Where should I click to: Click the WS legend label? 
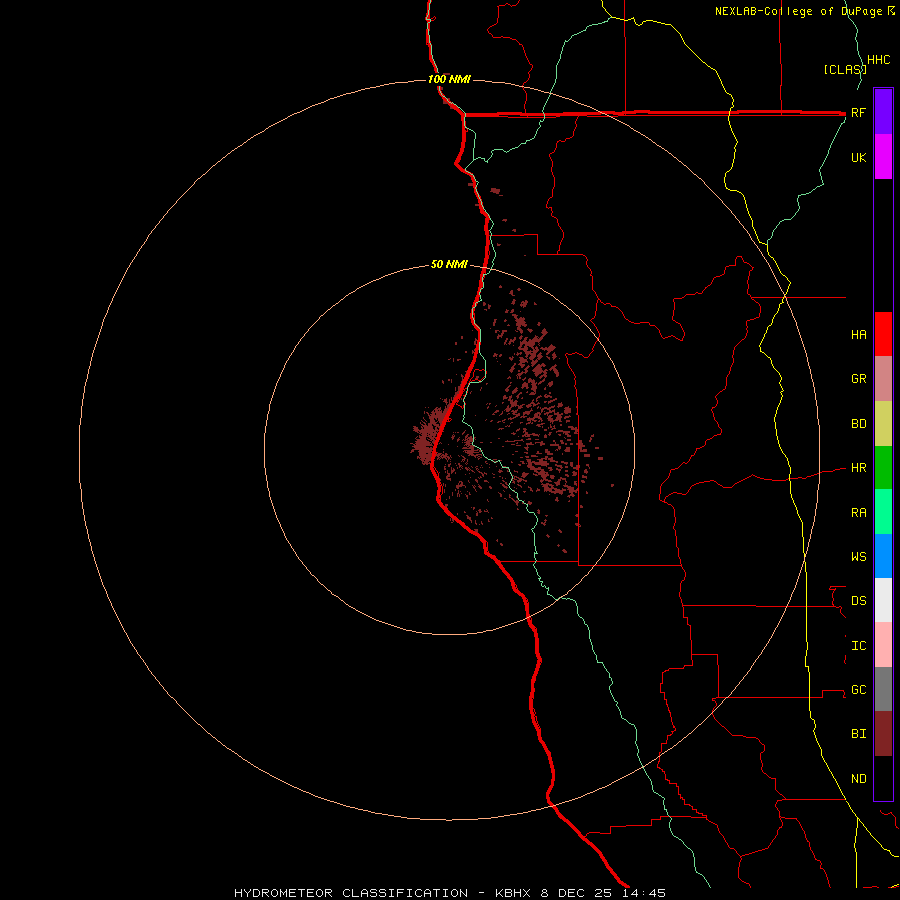(858, 557)
